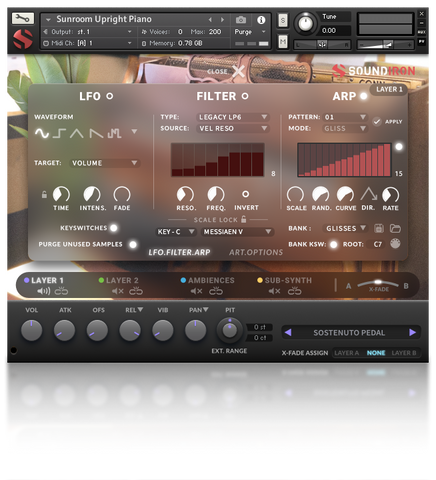
Task: Load an arp bank from folder icon
Action: click(x=395, y=228)
